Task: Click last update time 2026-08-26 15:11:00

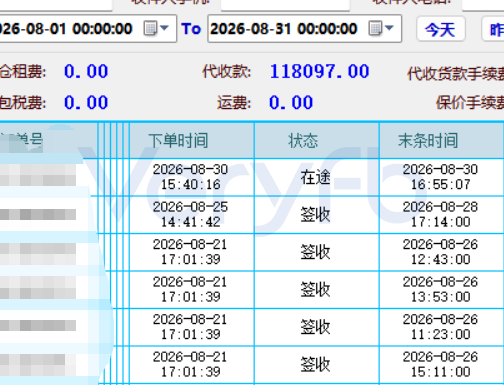Action: pos(440,364)
